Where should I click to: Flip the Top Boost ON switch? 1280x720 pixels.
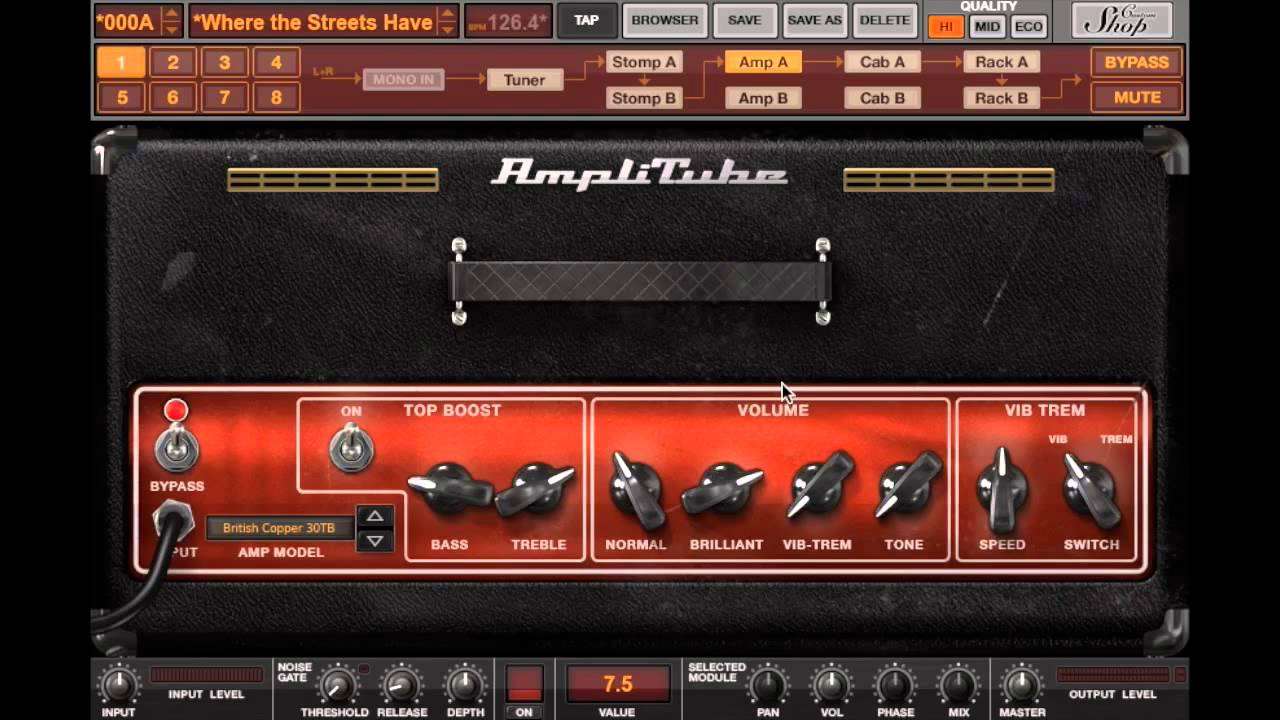point(351,447)
